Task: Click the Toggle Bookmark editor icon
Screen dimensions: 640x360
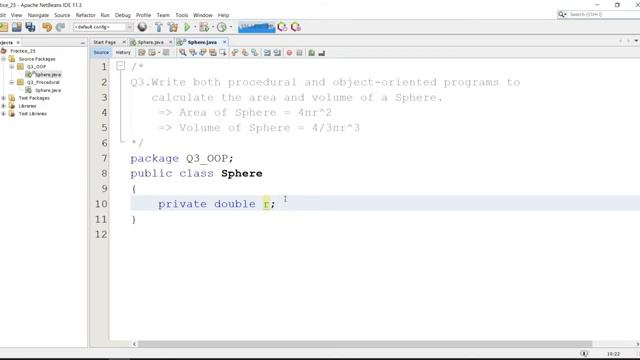Action: coord(255,53)
